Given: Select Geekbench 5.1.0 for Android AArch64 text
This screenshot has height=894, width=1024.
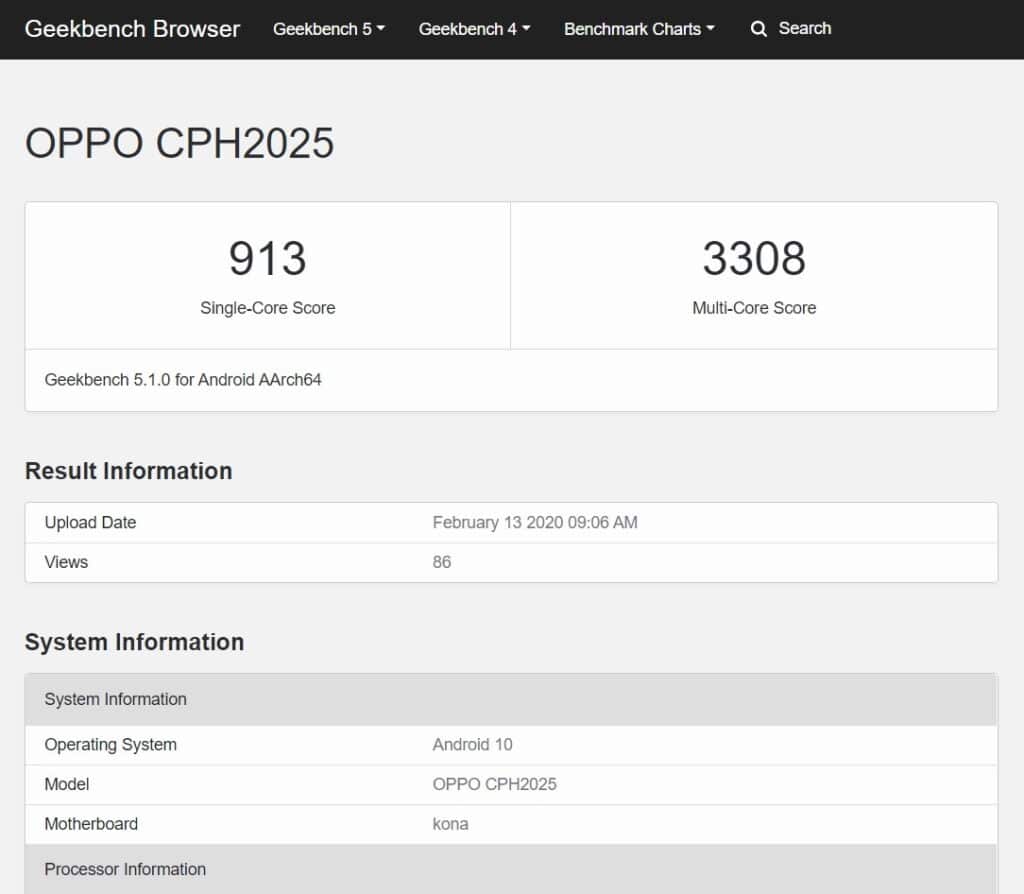Looking at the screenshot, I should coord(183,379).
